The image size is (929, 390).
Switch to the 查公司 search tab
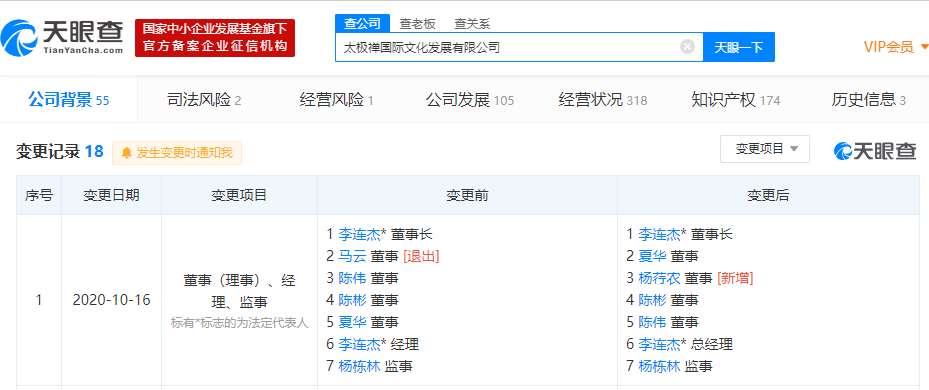[x=363, y=24]
